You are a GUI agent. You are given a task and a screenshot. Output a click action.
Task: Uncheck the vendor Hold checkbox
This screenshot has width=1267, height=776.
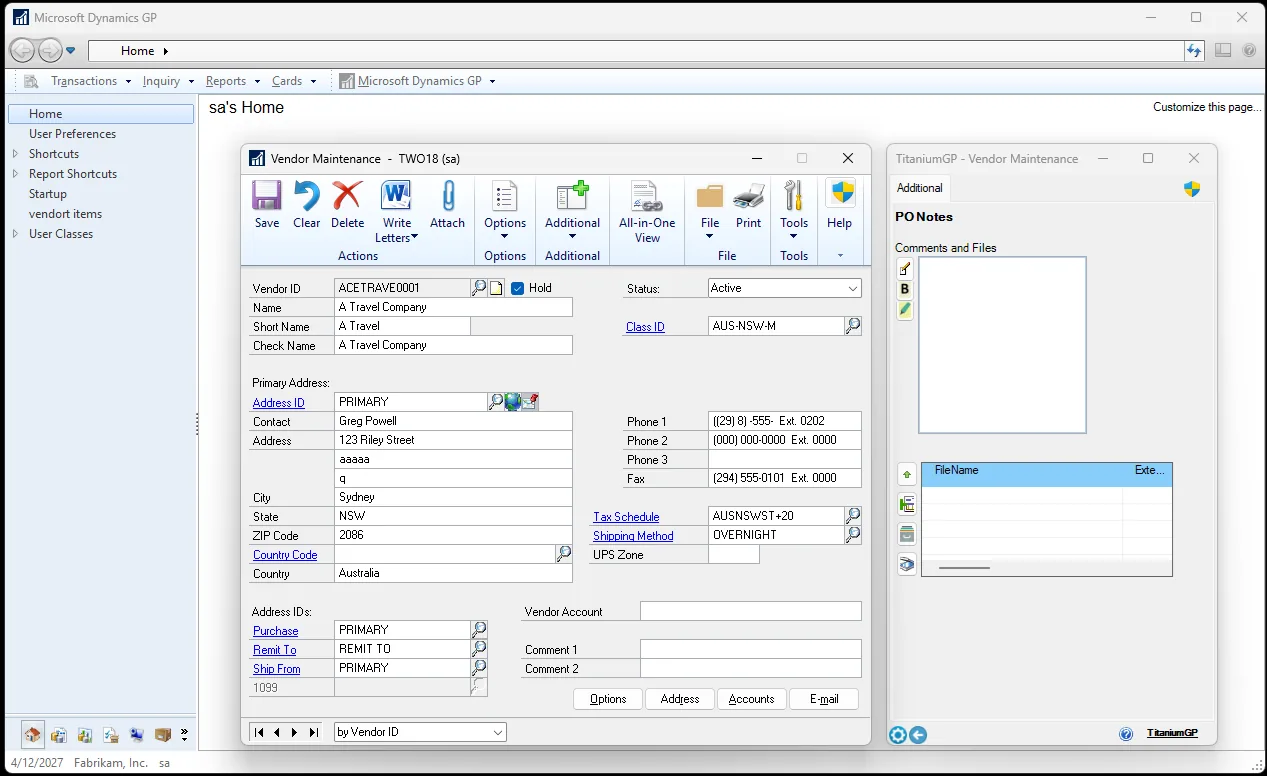[x=517, y=288]
